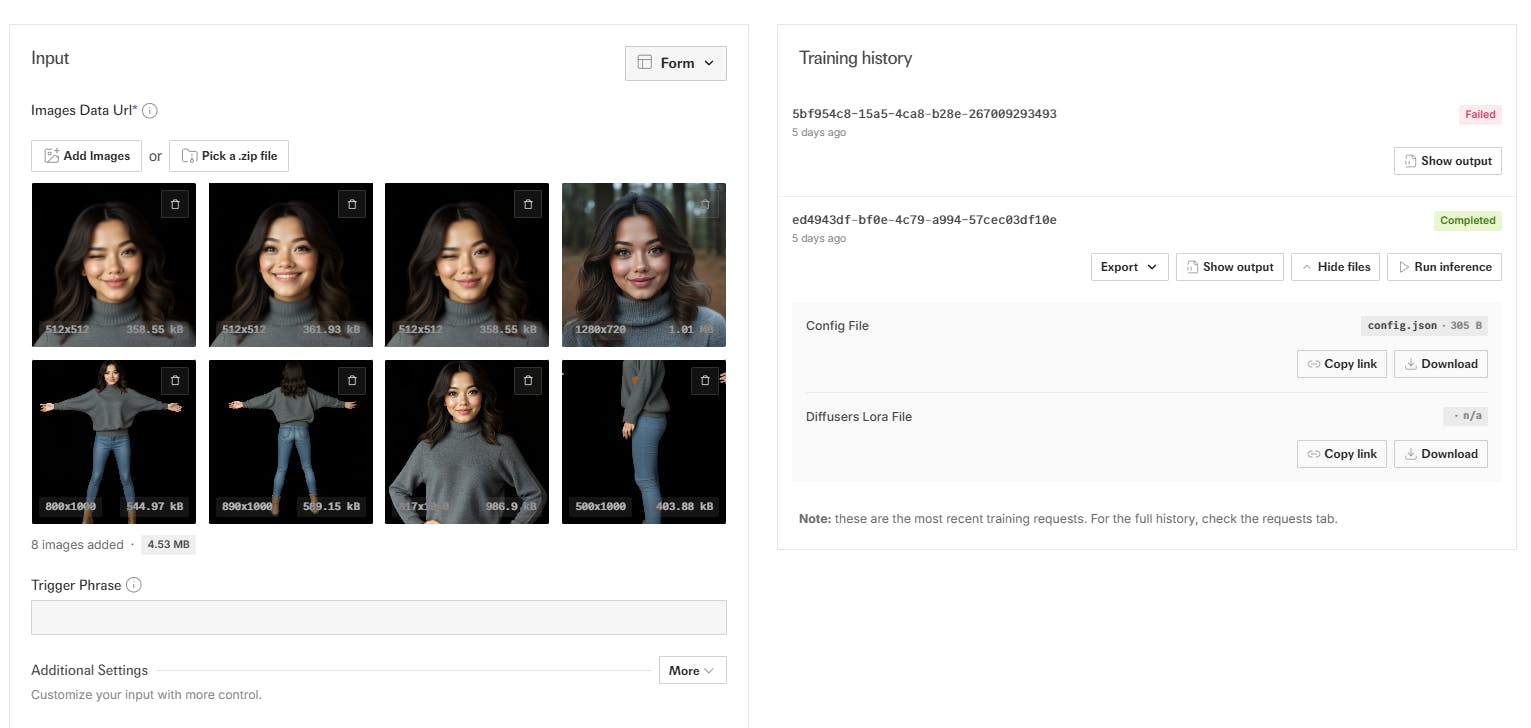Focus the Trigger Phrase input field
Screen dimensions: 1531x728
click(378, 618)
